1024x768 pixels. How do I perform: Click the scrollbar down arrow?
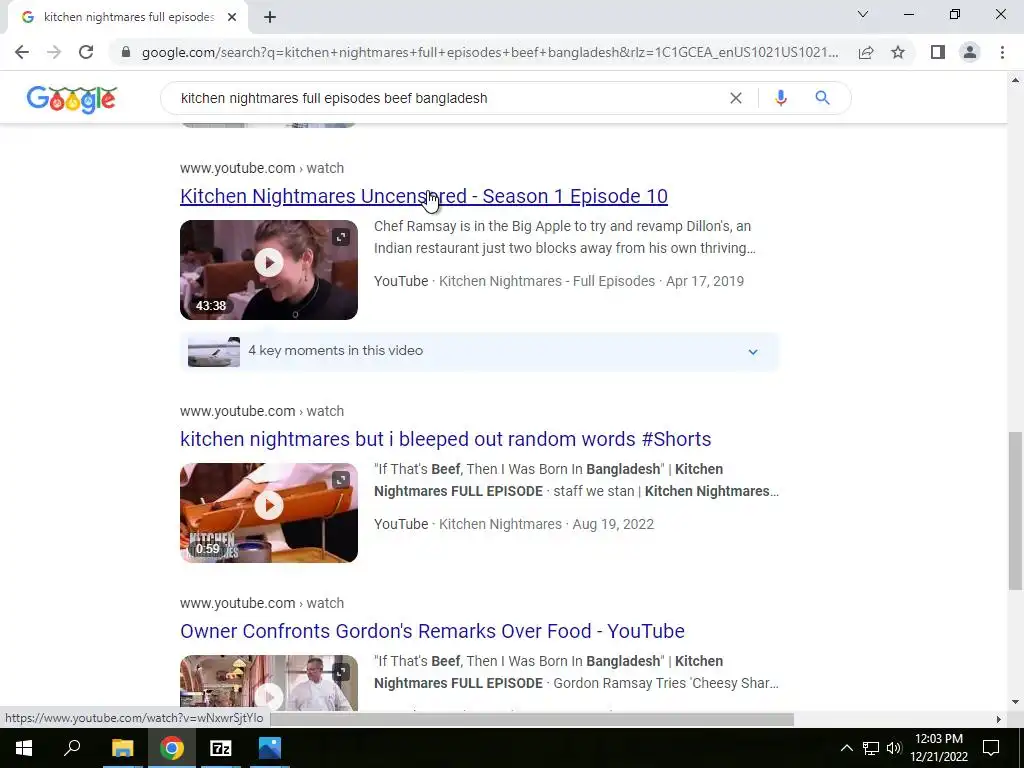point(1015,702)
